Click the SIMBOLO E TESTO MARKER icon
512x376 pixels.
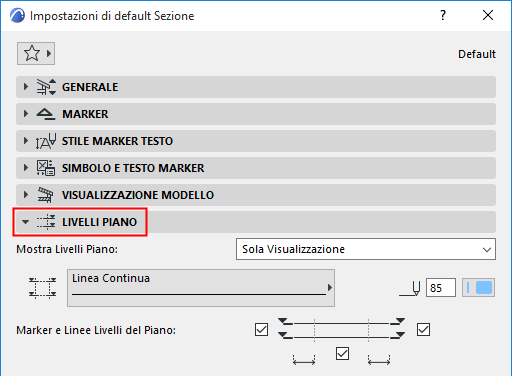point(46,168)
